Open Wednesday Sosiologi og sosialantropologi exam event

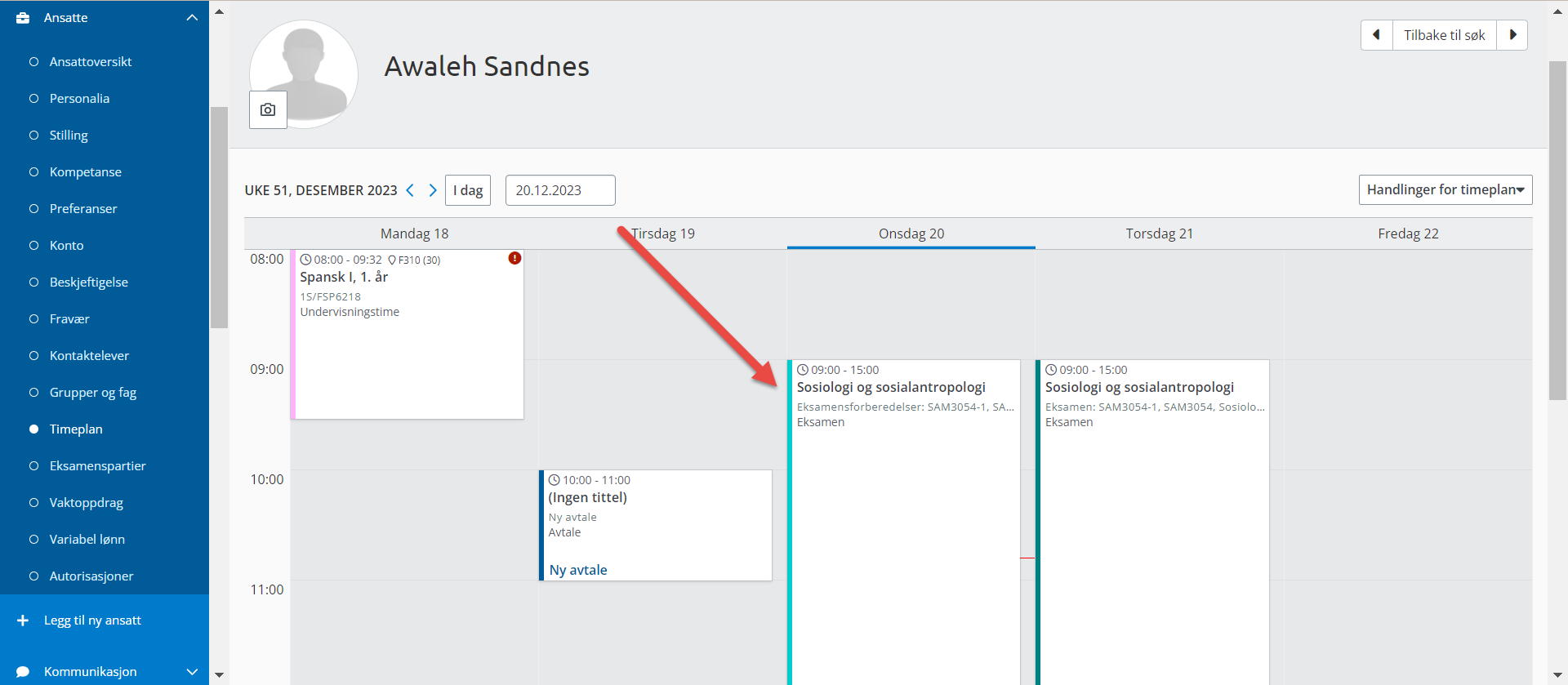coord(902,490)
